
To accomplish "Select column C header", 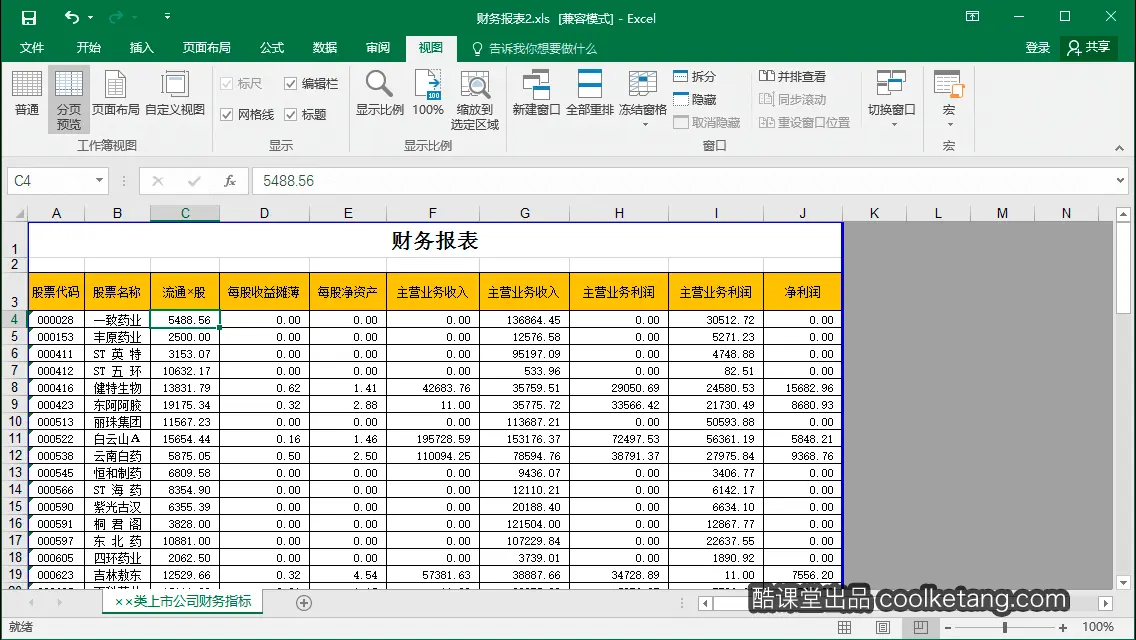I will coord(185,213).
